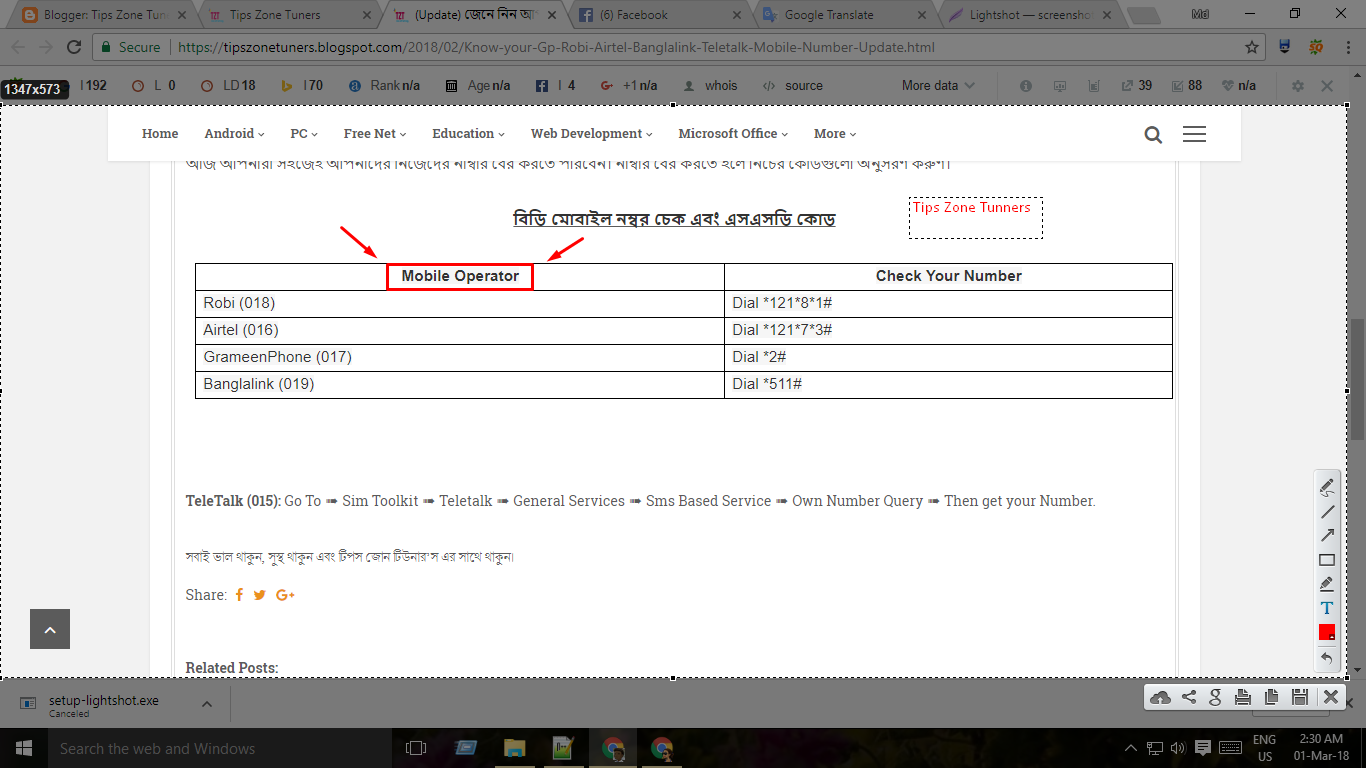Select the Lightshot line tool

pyautogui.click(x=1327, y=511)
